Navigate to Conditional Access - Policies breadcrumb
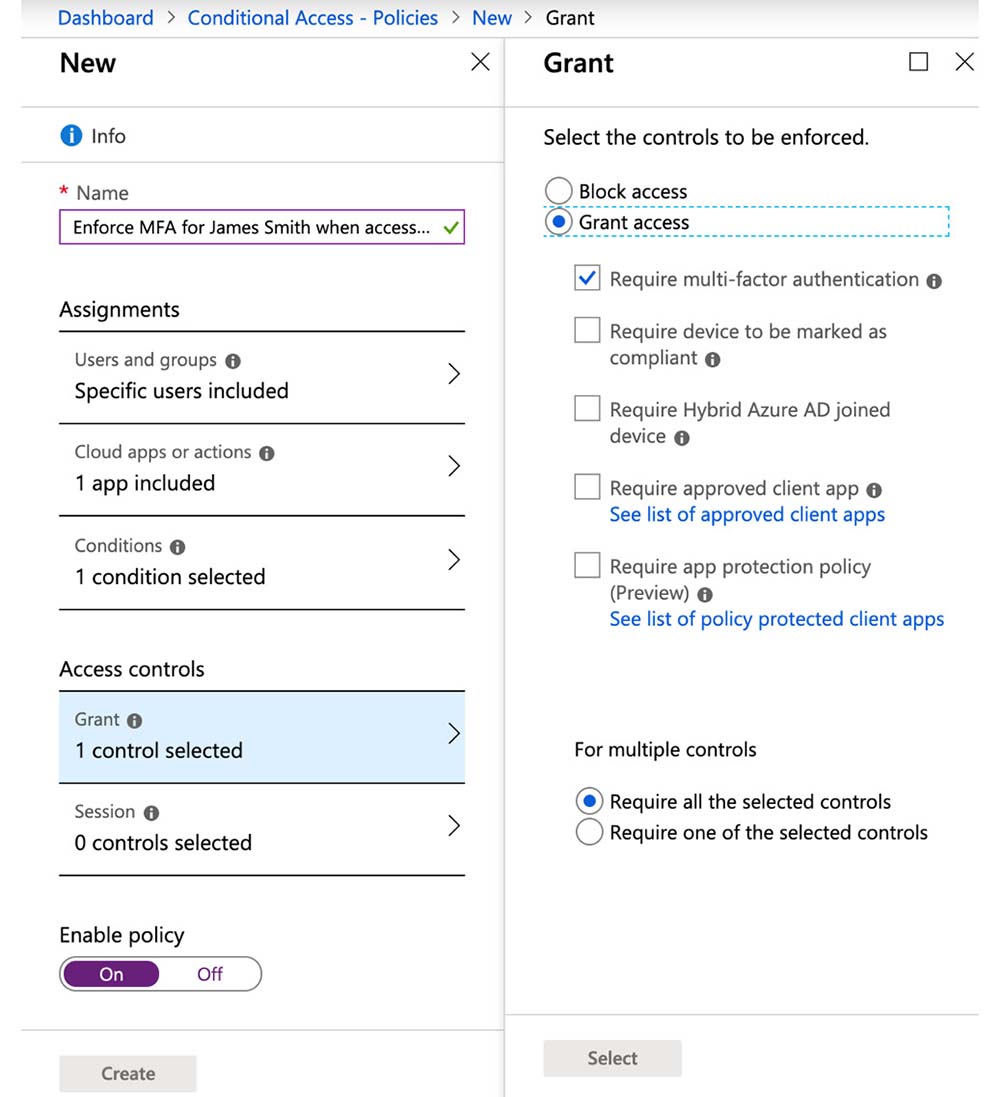Screen dimensions: 1000x1097 (312, 18)
